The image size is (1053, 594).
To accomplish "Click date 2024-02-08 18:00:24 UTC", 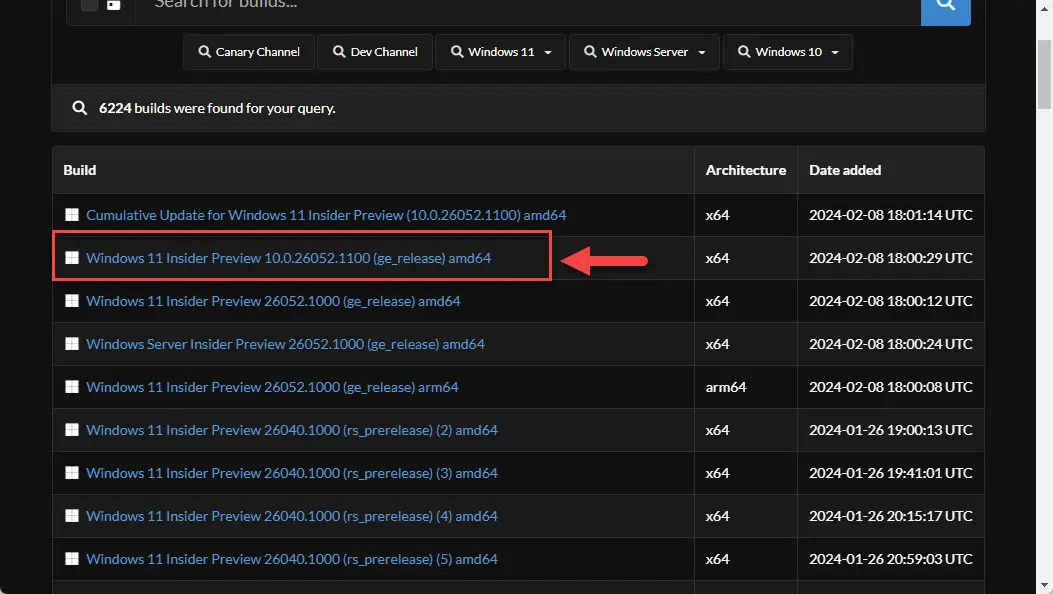I will point(890,344).
